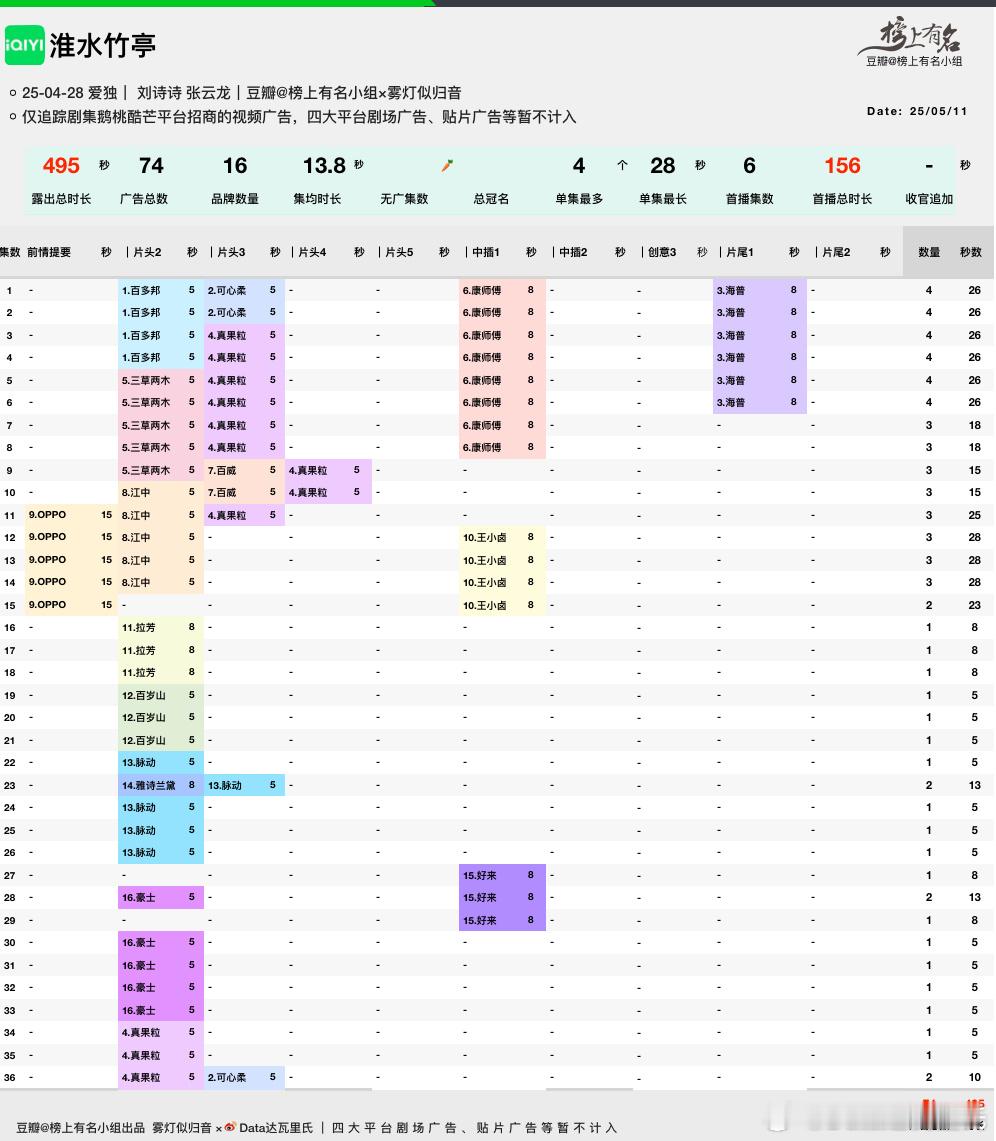Image resolution: width=996 pixels, height=1141 pixels.
Task: Select the 13.8 average duration value
Action: click(x=324, y=165)
